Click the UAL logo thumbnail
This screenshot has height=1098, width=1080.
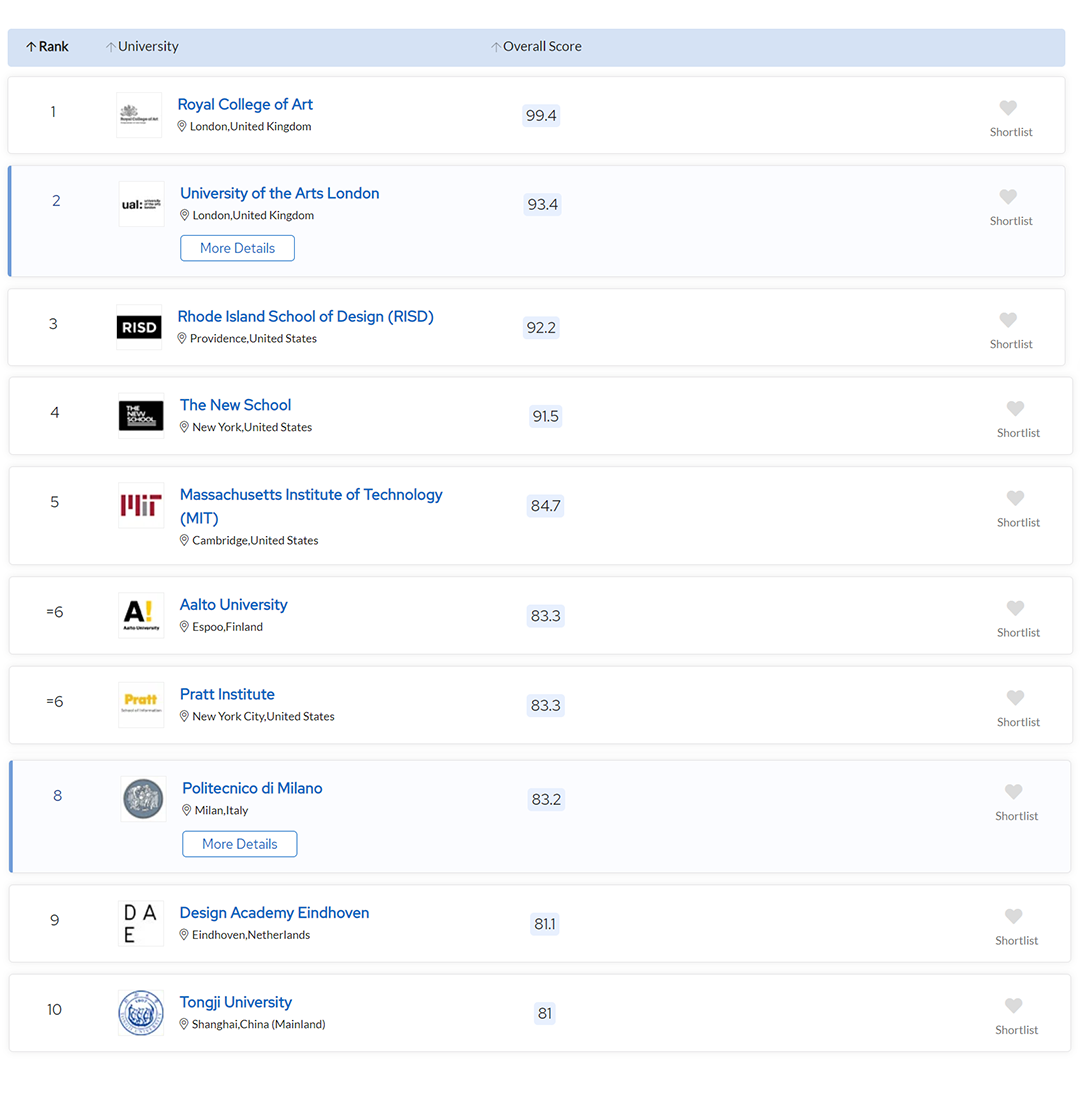point(141,204)
